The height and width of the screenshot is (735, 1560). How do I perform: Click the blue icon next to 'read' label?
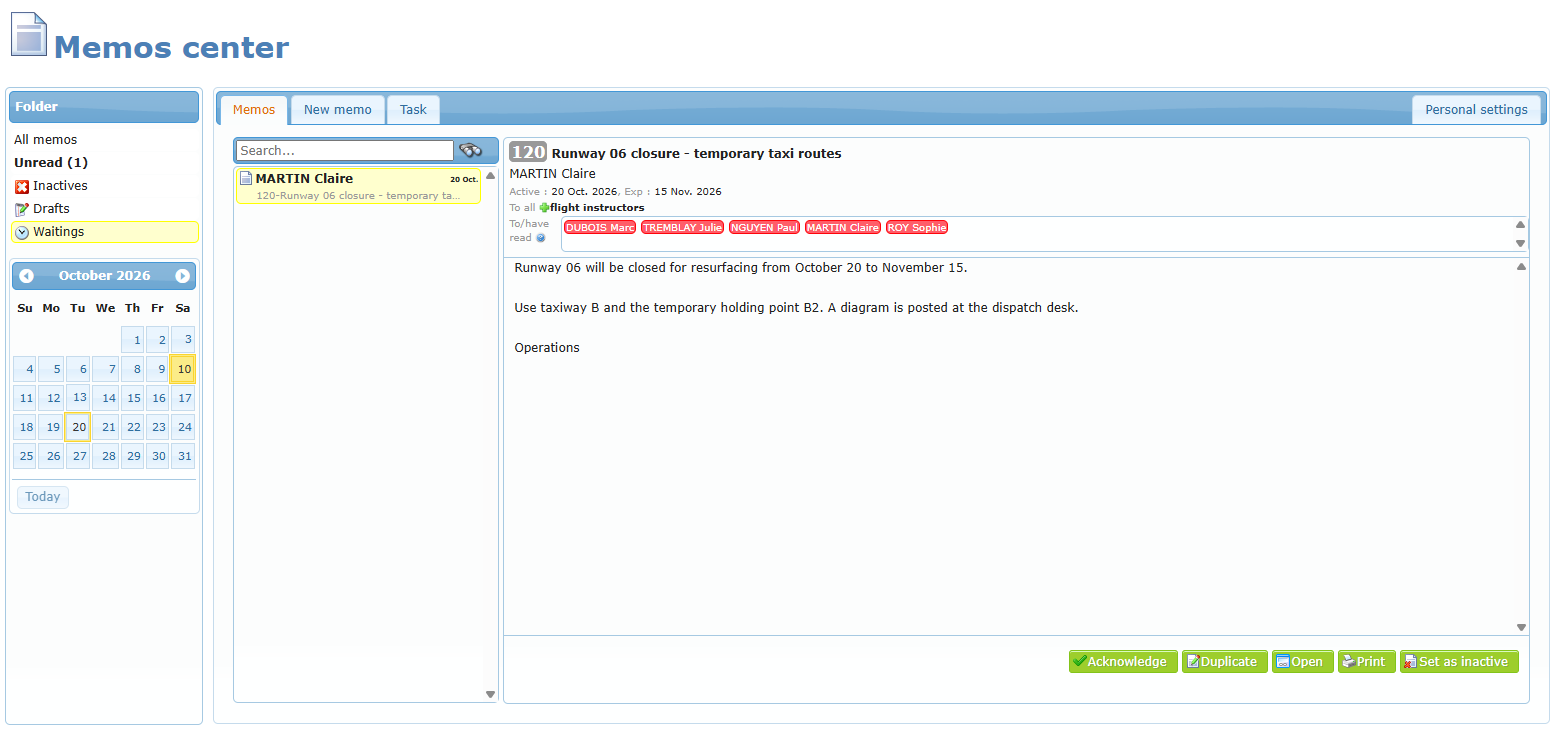tap(541, 238)
